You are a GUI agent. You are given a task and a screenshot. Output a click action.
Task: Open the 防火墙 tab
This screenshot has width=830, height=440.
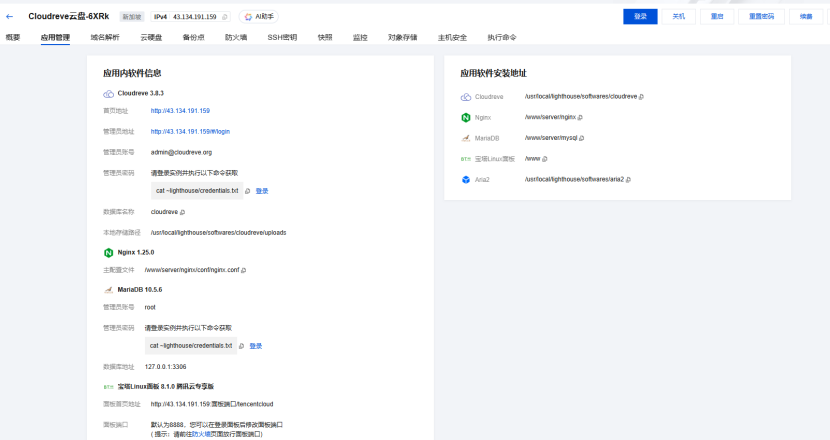pyautogui.click(x=236, y=38)
